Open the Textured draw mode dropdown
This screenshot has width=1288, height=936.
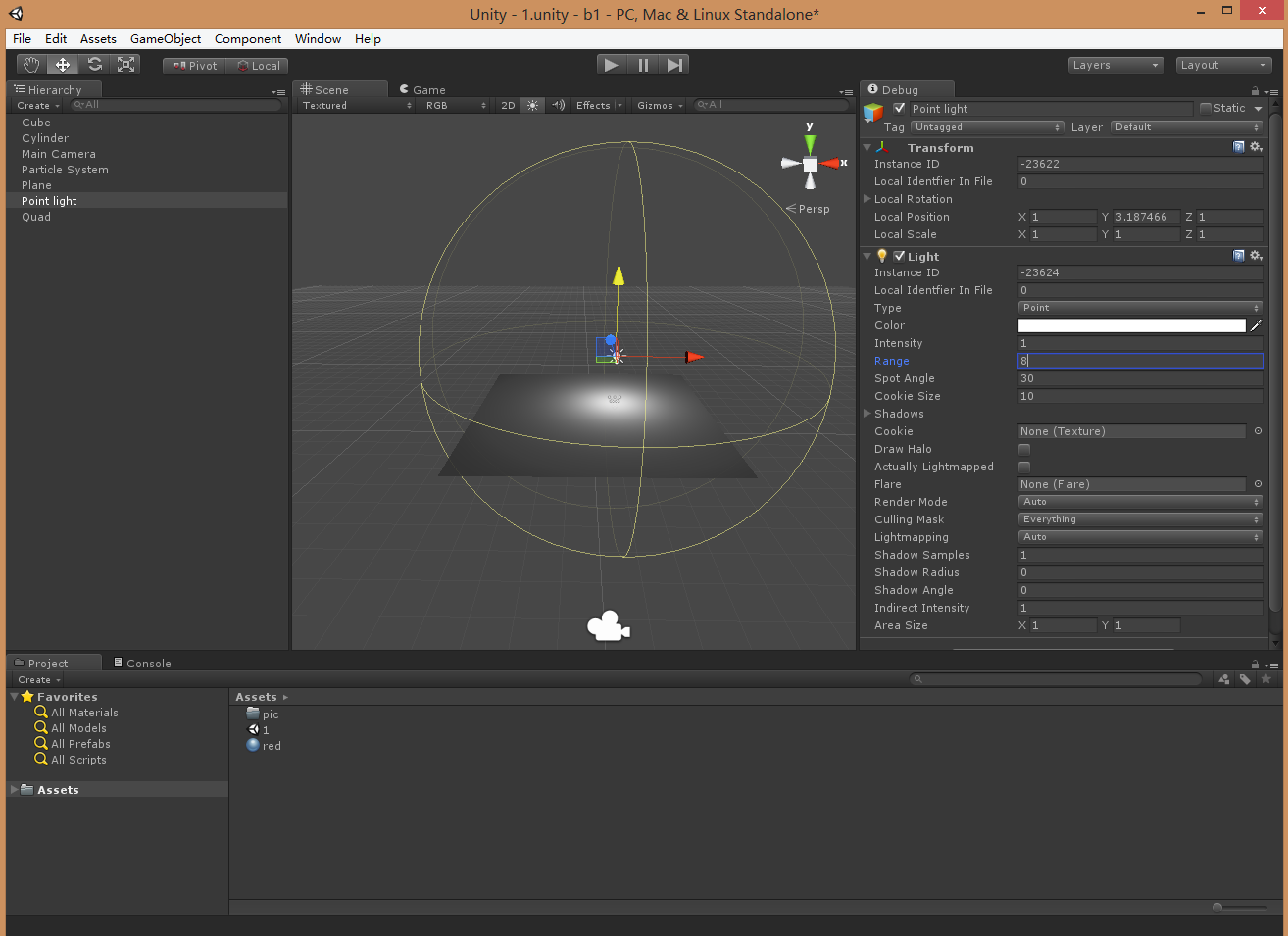(357, 105)
